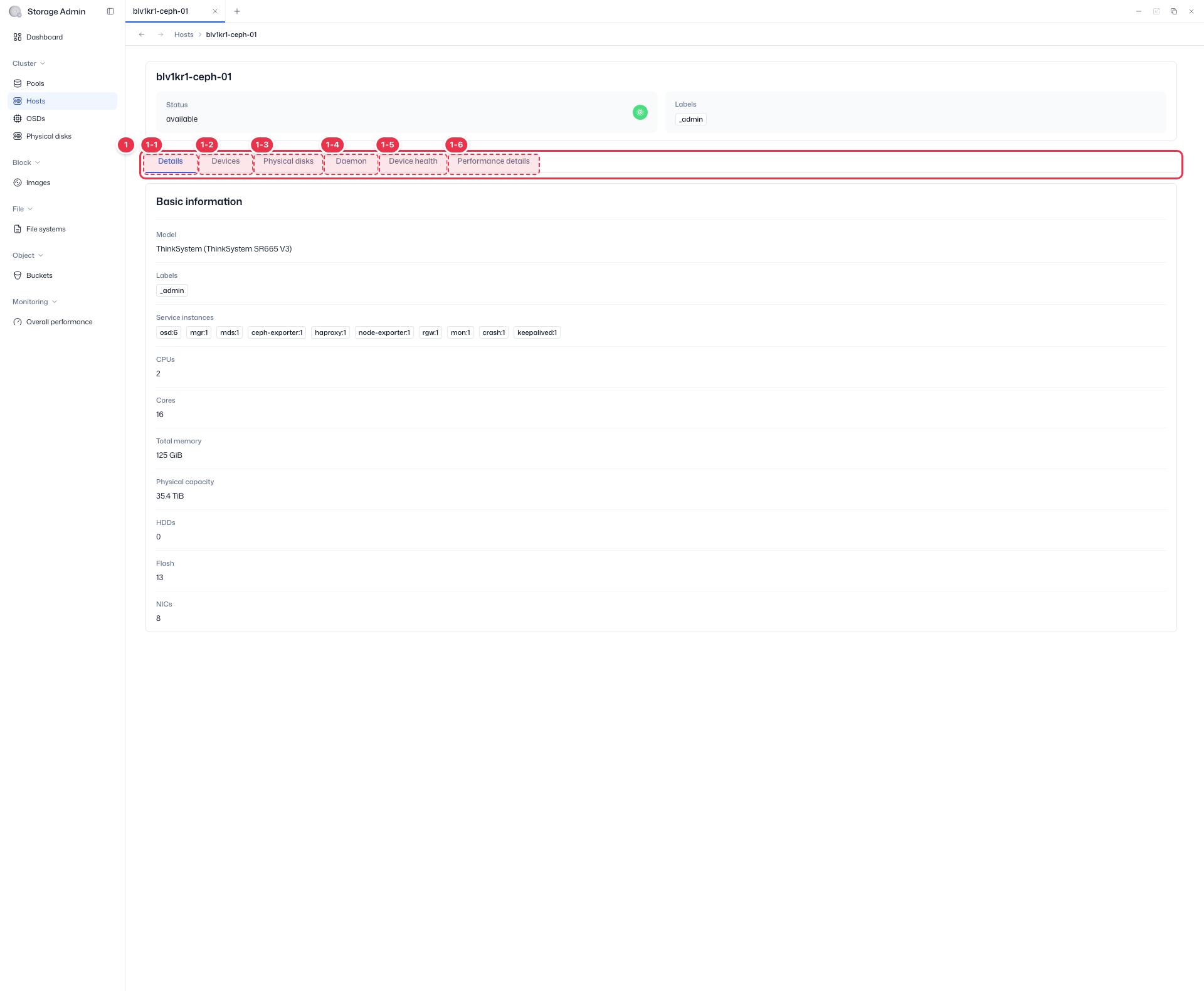Click the 35.4 TiB physical capacity value
Screen dimensions: 1204x991
coord(170,496)
